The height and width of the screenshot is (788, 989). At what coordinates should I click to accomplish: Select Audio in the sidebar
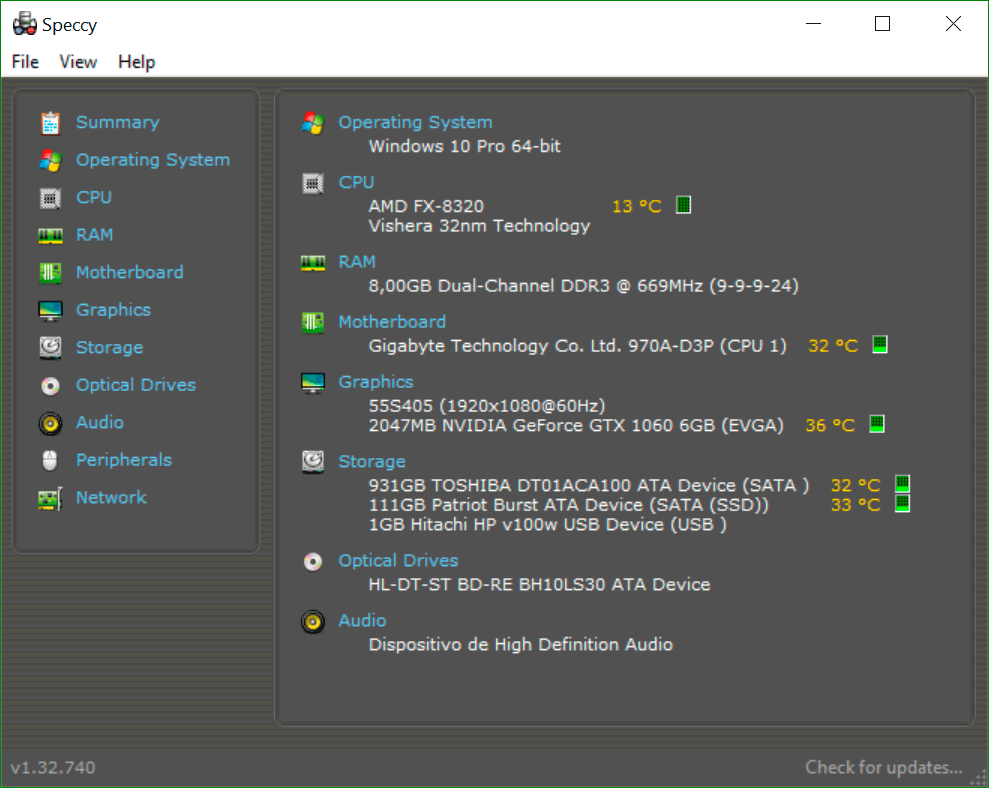click(100, 422)
